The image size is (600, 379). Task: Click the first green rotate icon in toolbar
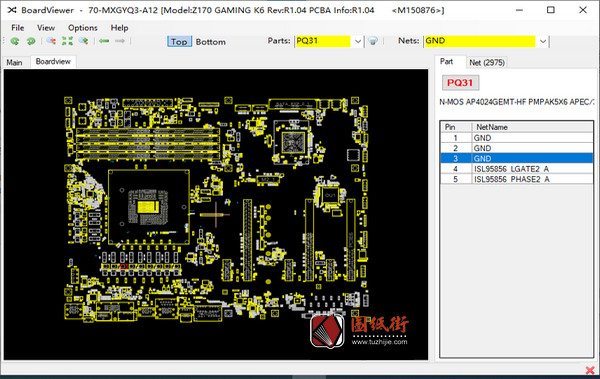15,41
